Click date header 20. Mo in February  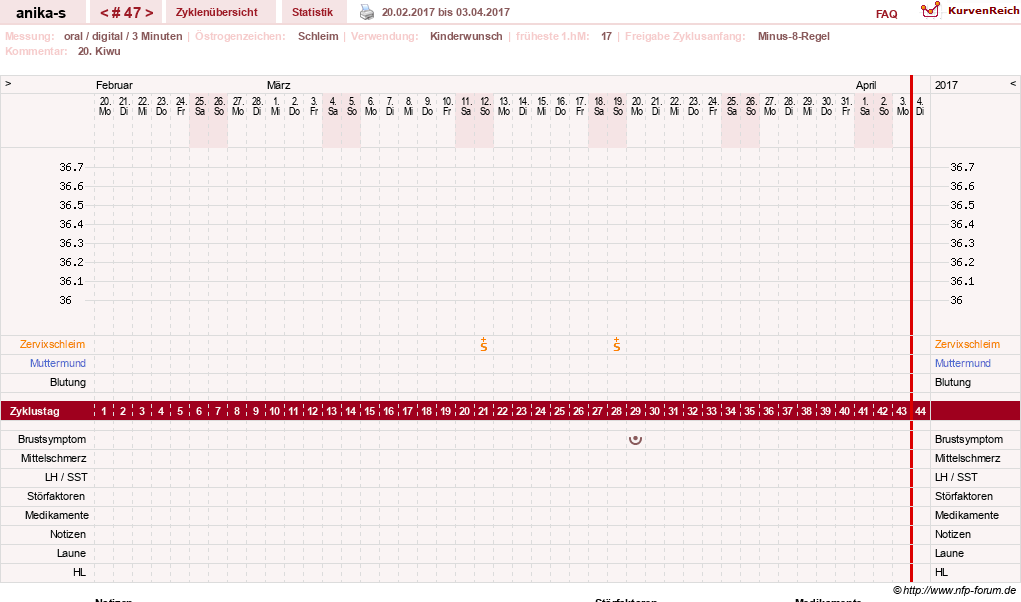coord(105,106)
